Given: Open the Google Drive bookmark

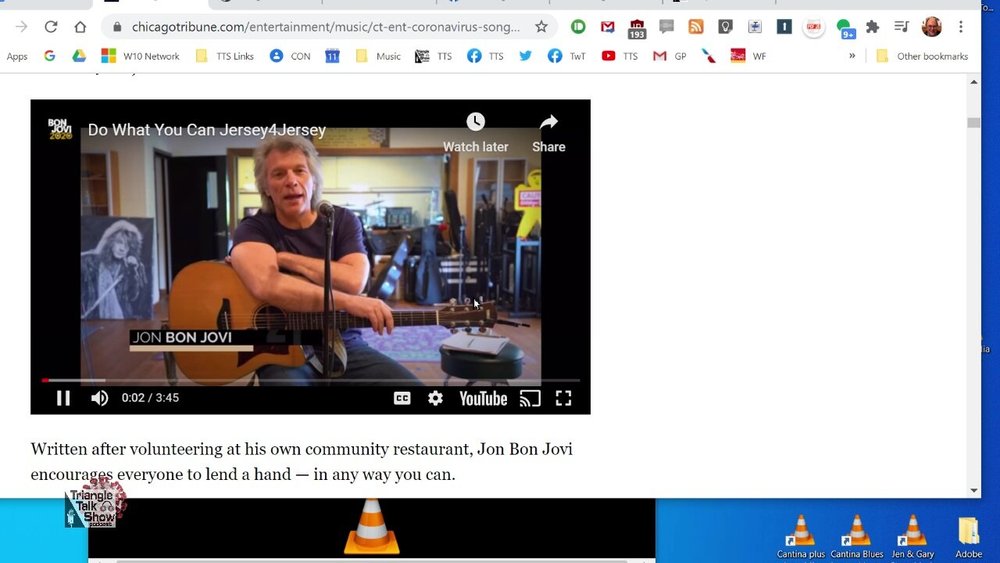Looking at the screenshot, I should point(78,56).
